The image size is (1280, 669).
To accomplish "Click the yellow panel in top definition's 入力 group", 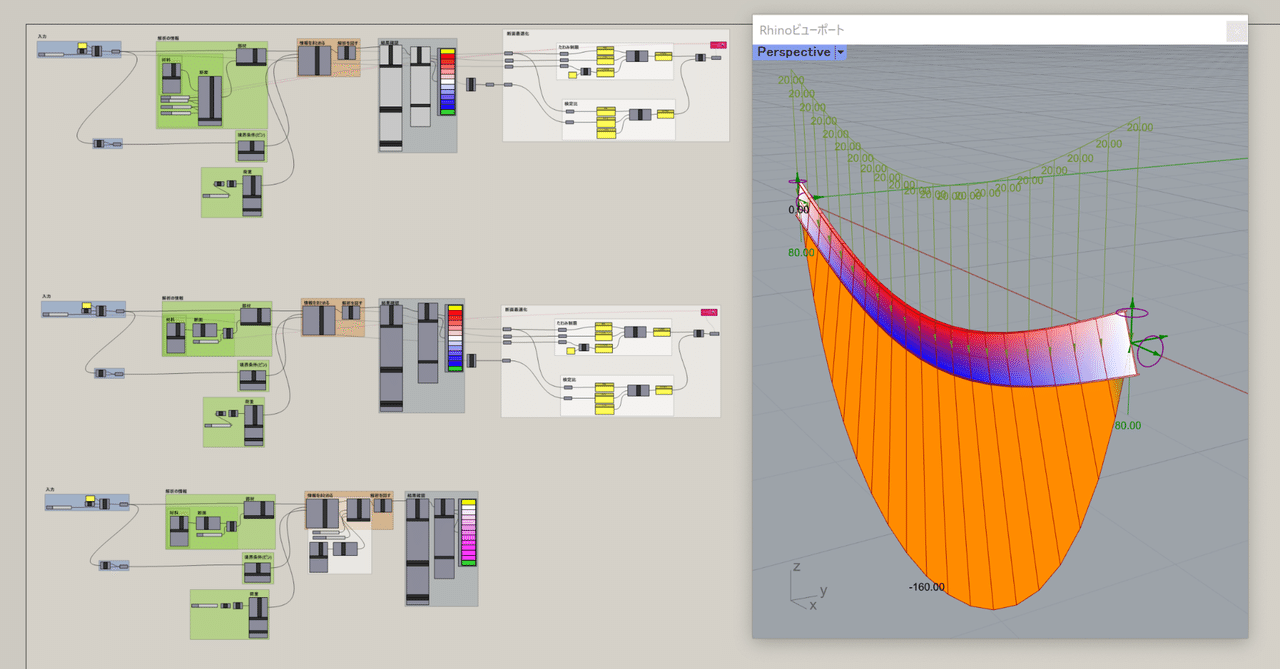I will point(82,46).
